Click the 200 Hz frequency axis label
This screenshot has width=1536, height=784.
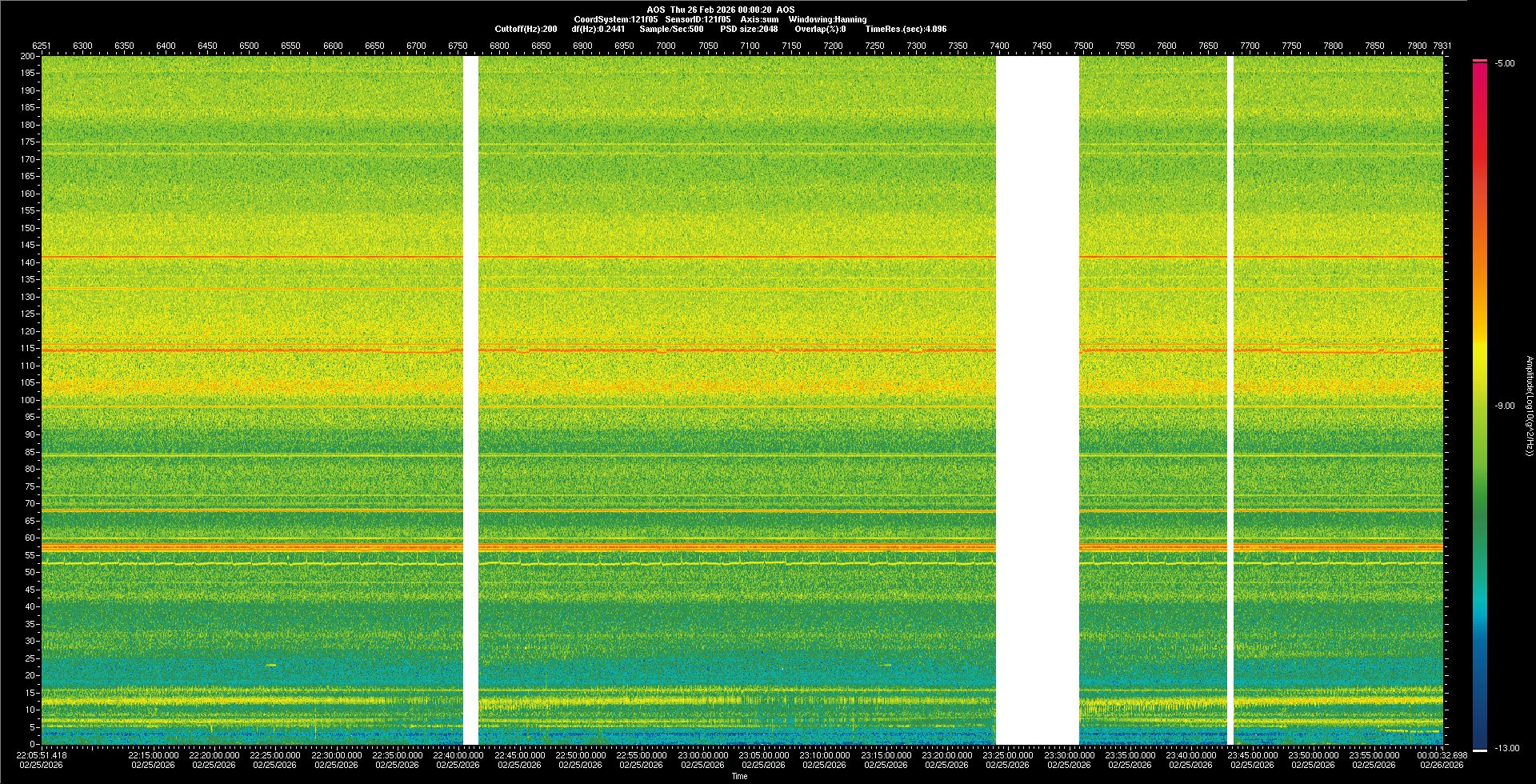(x=28, y=57)
